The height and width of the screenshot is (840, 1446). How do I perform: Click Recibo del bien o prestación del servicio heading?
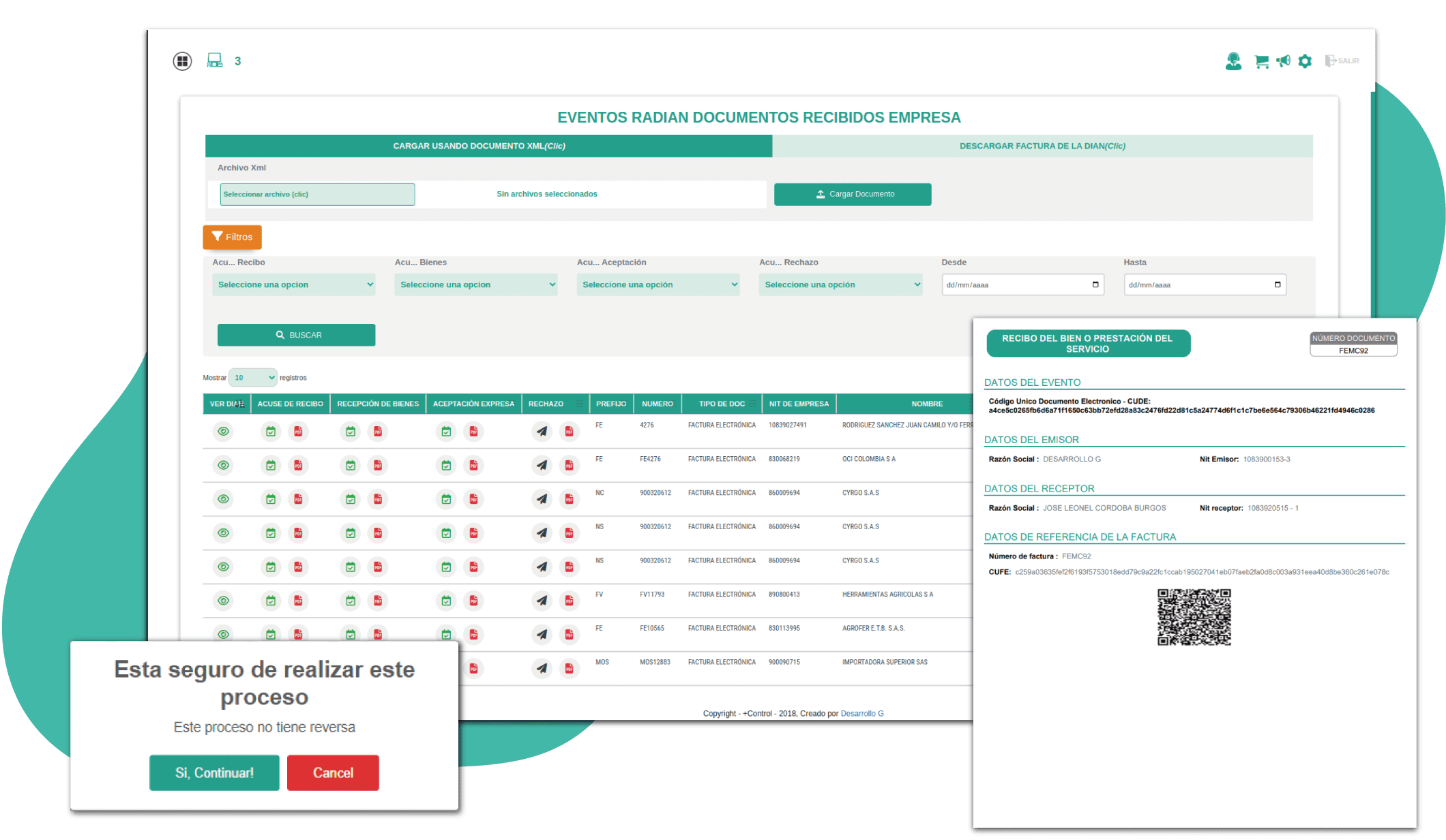1088,344
